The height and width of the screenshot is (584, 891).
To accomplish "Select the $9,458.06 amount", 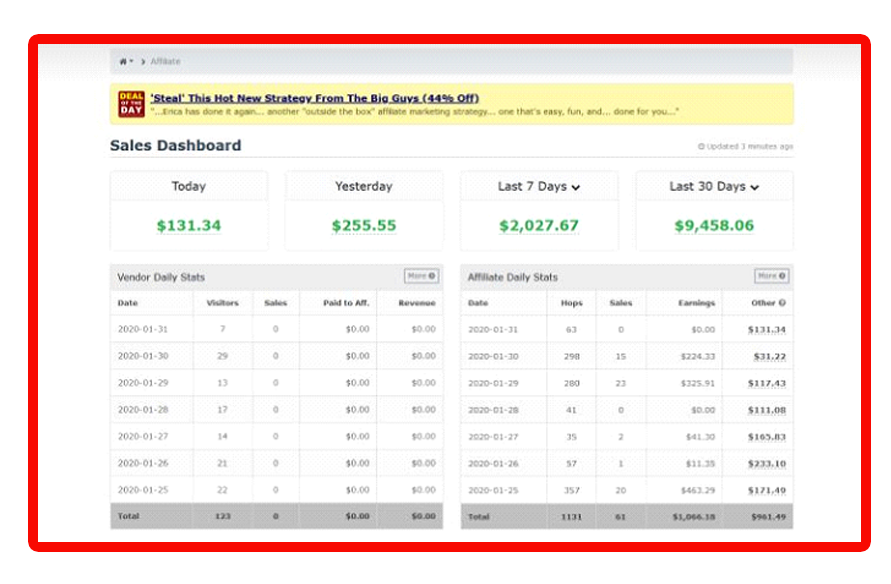I will [714, 226].
